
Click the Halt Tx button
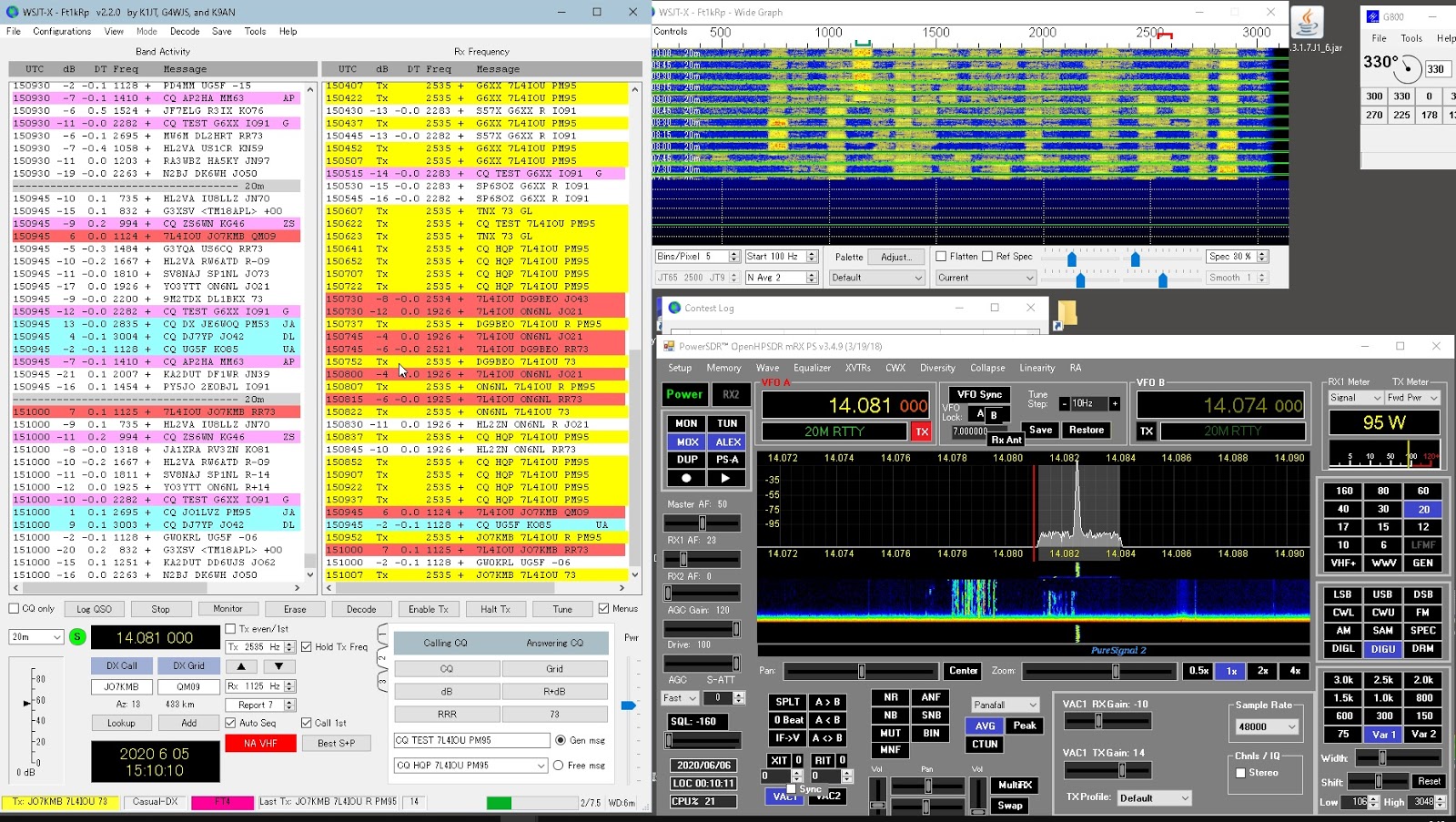495,609
